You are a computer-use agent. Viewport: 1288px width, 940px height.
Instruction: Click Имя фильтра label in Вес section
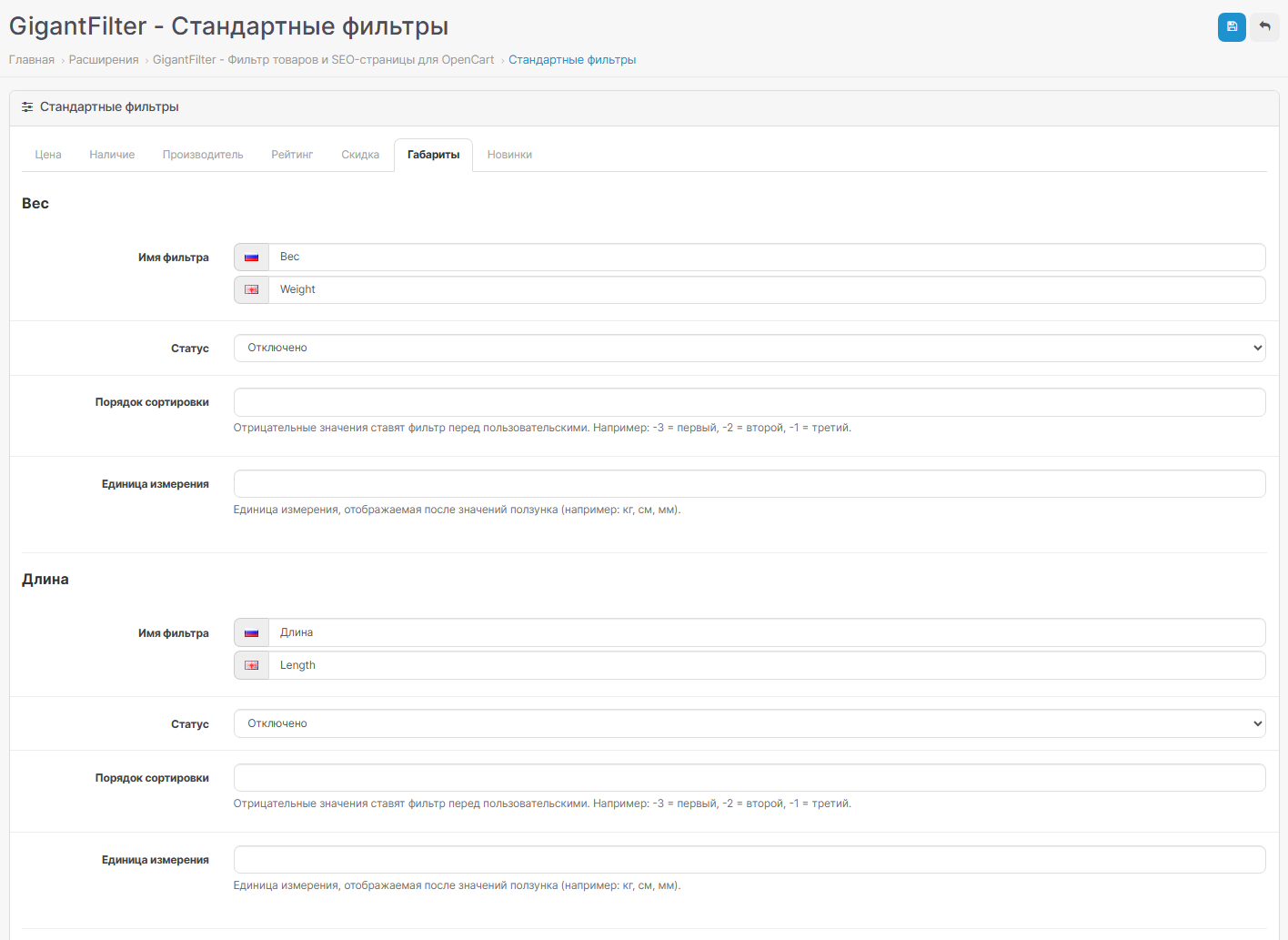174,258
